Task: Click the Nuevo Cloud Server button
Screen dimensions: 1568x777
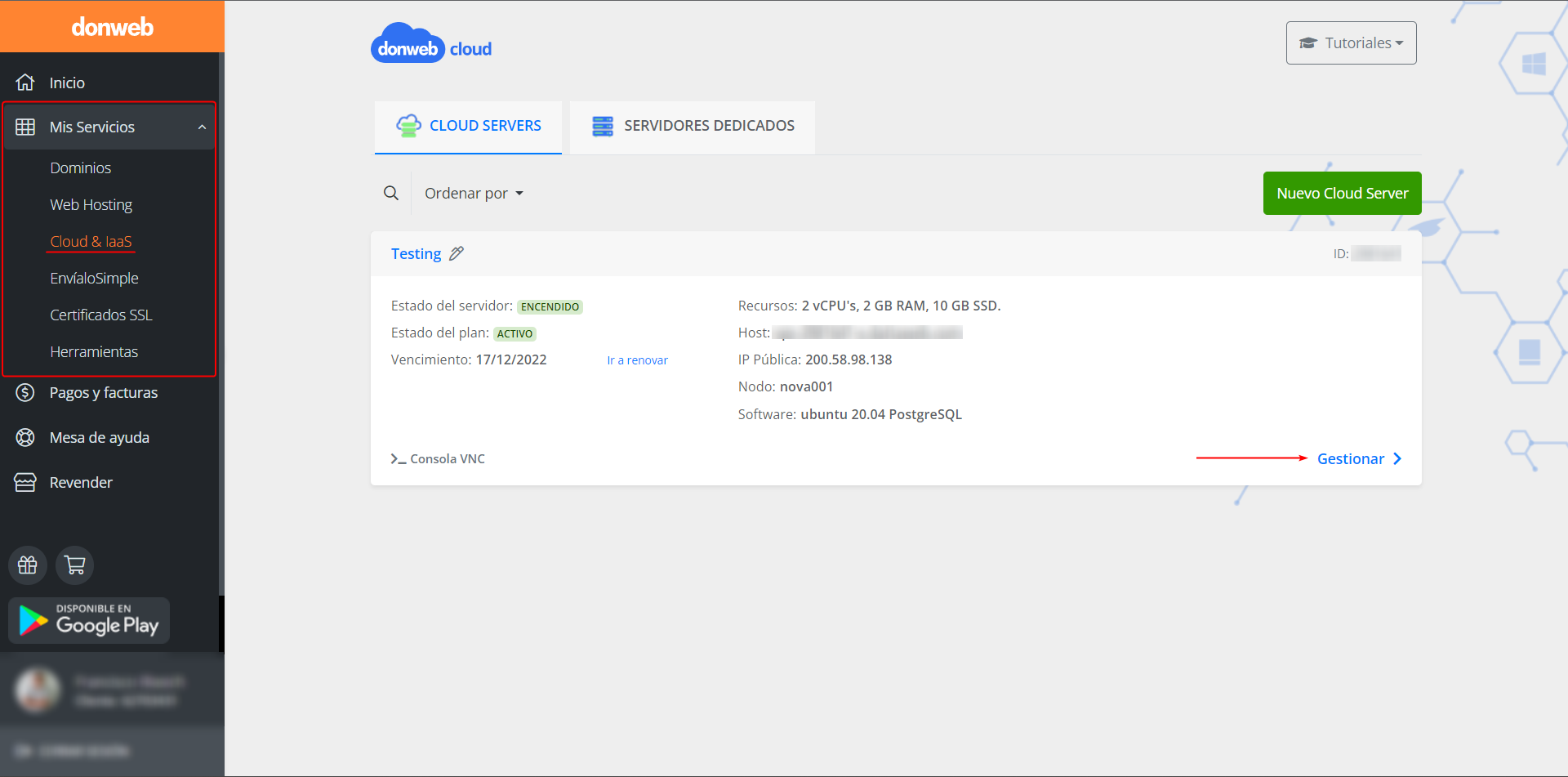Action: 1342,193
